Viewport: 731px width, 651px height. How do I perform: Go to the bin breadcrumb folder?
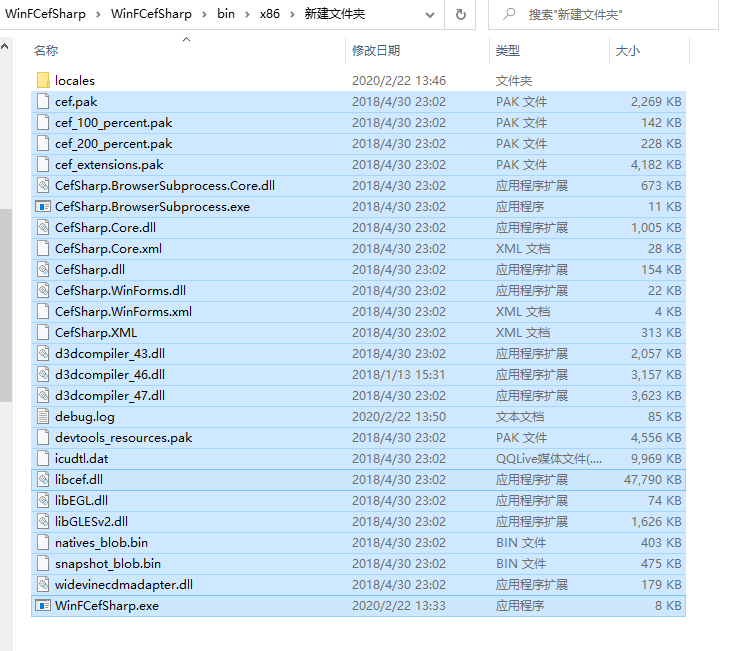pyautogui.click(x=226, y=14)
